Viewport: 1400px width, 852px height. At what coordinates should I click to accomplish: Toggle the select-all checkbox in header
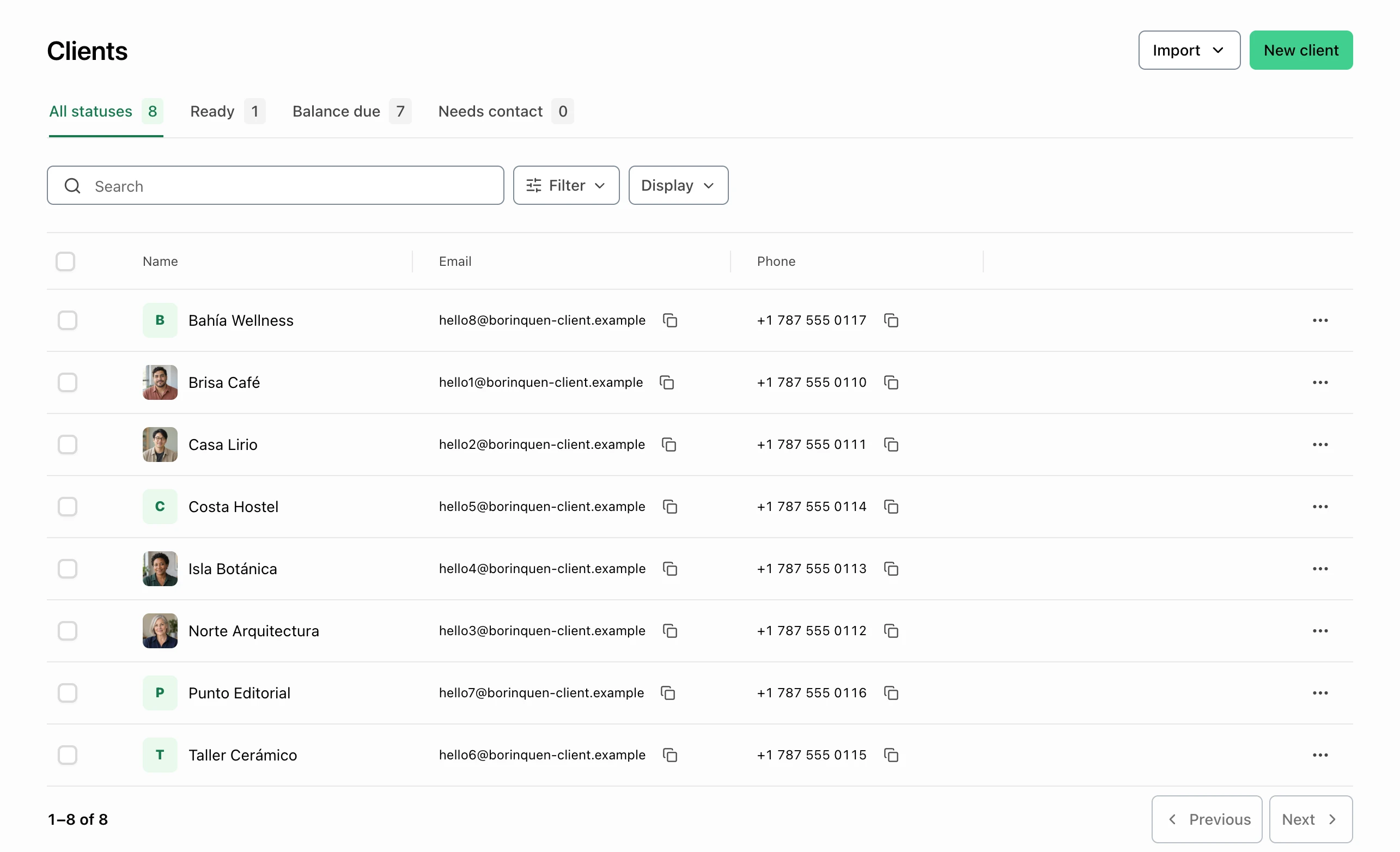65,261
